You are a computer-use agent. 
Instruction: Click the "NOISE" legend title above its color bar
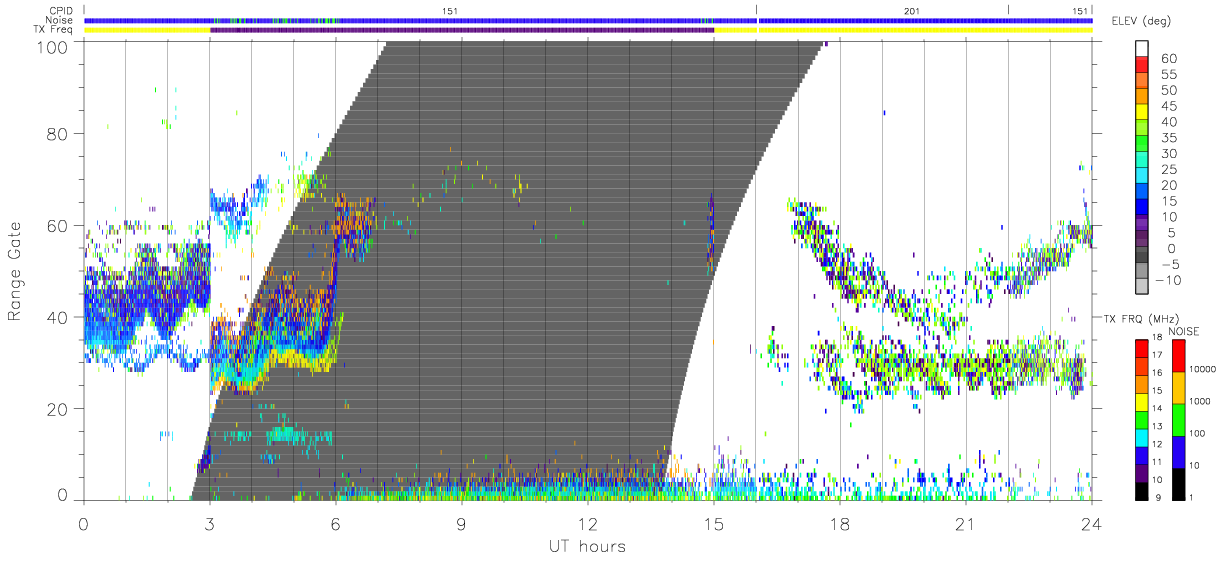(x=1185, y=331)
